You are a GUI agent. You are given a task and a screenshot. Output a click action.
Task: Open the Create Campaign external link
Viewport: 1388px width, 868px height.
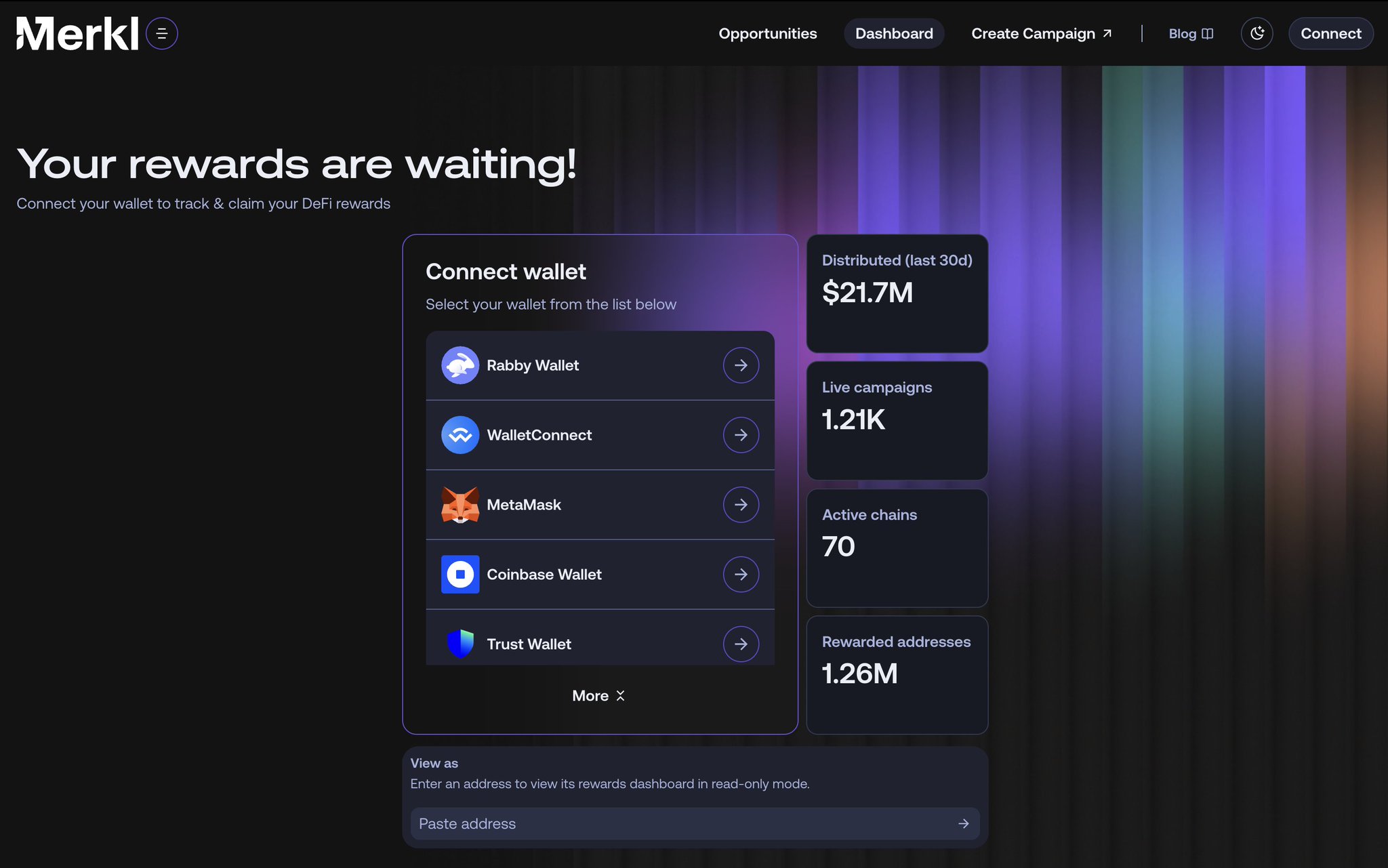pos(1041,33)
